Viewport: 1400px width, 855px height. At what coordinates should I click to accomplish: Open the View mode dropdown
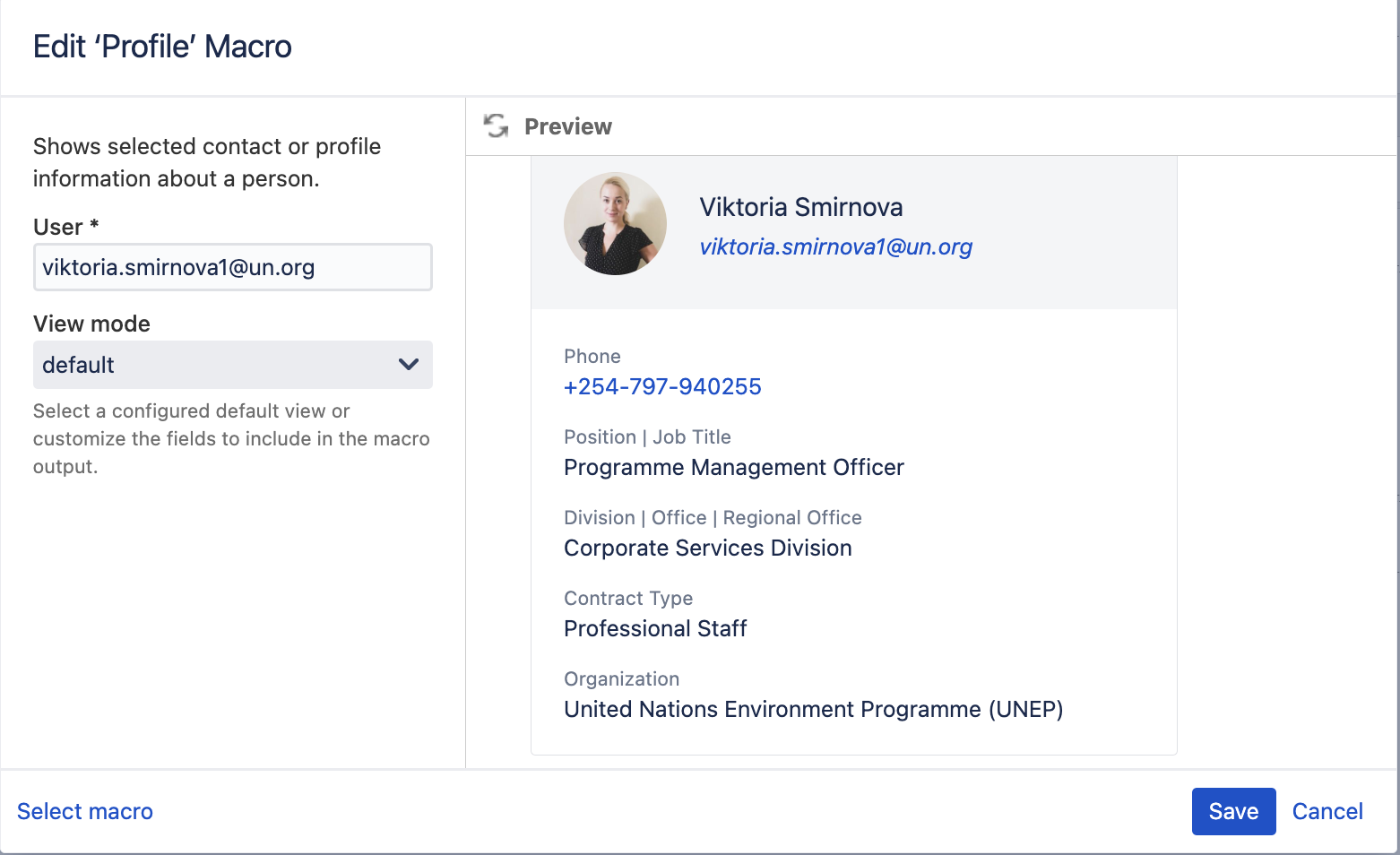pyautogui.click(x=233, y=365)
